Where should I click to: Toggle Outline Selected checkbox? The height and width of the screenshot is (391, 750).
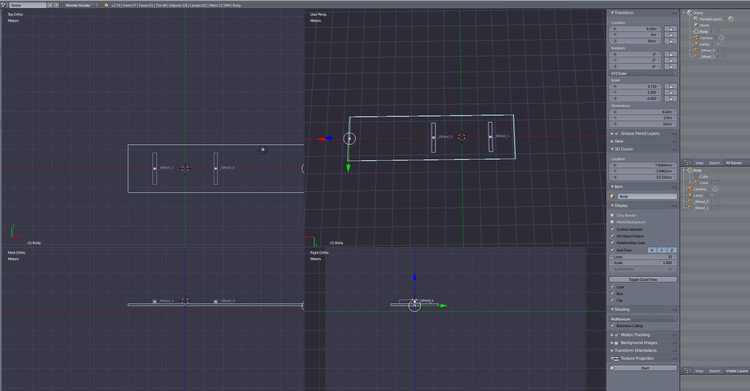[x=612, y=229]
